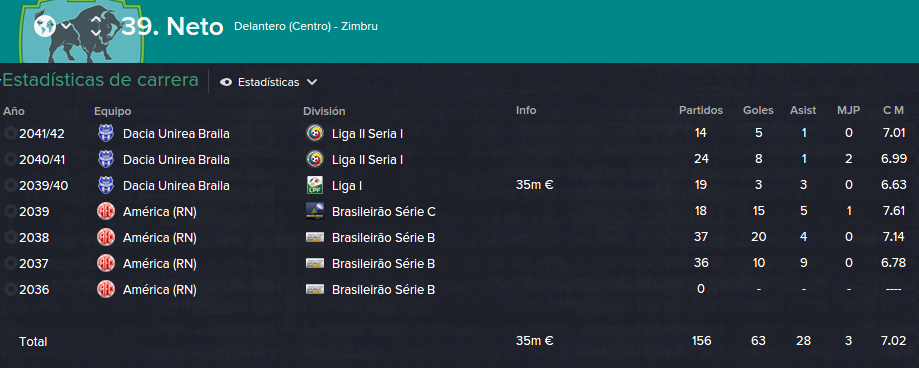This screenshot has width=919, height=368.
Task: Sort by the Partidos column header
Action: click(701, 110)
